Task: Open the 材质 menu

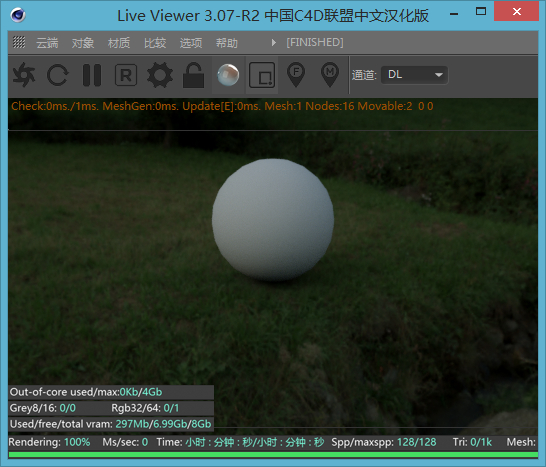Action: coord(119,43)
